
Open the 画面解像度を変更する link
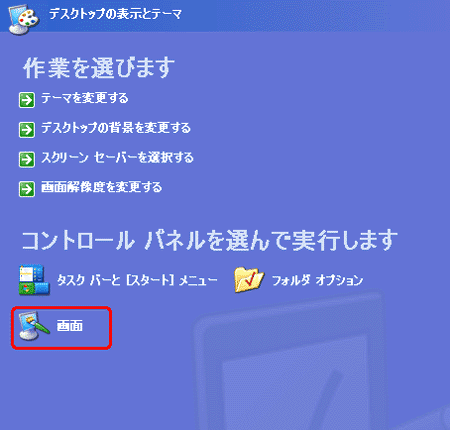102,187
